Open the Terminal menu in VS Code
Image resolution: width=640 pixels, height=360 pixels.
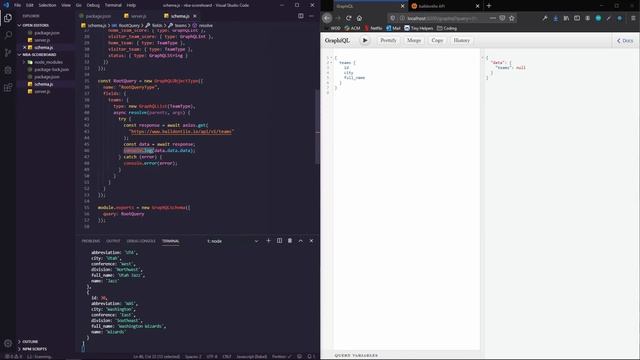pyautogui.click(x=113, y=5)
